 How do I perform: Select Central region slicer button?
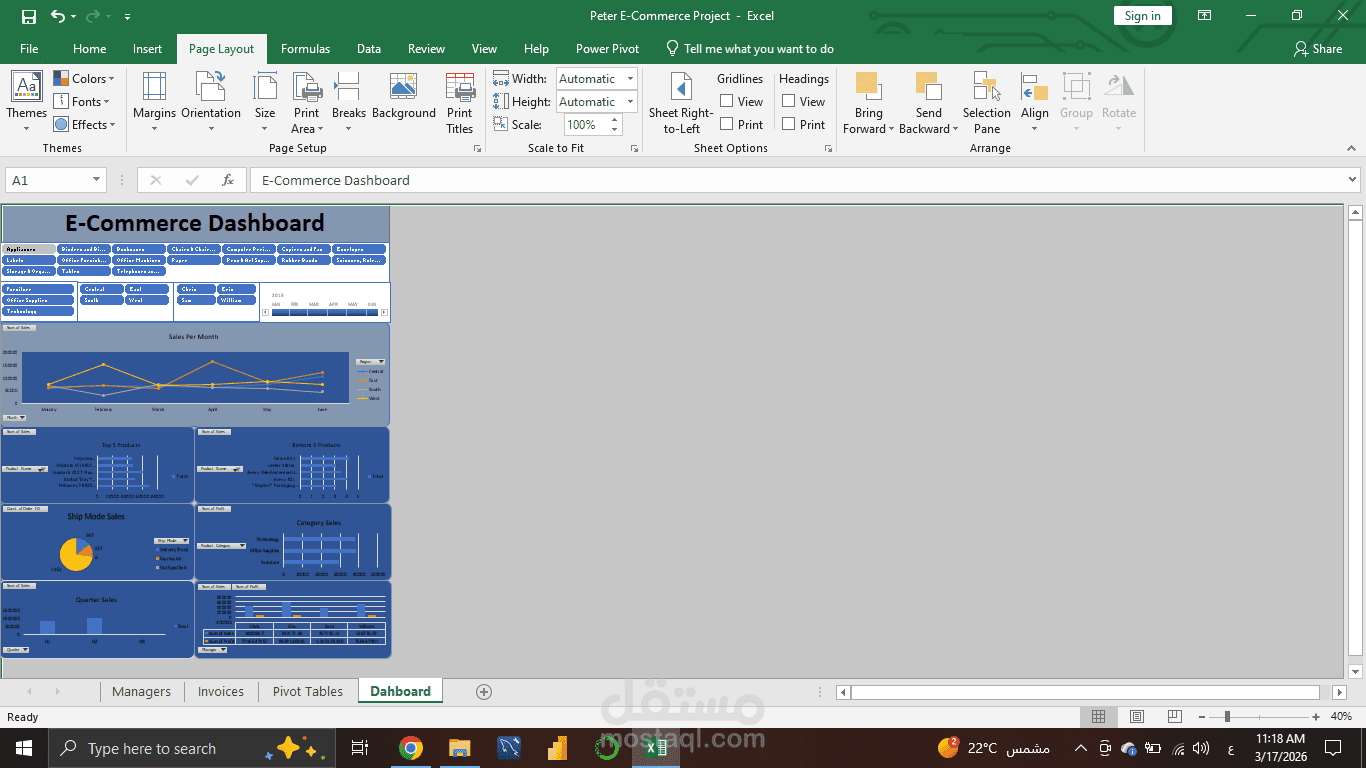(x=102, y=289)
